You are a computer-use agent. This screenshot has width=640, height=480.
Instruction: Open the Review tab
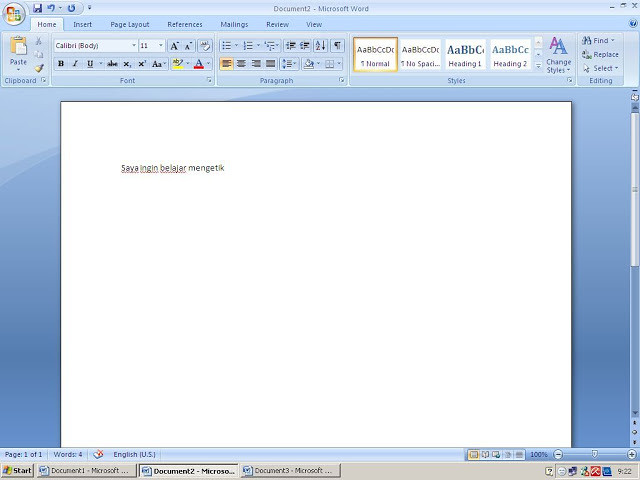278,24
